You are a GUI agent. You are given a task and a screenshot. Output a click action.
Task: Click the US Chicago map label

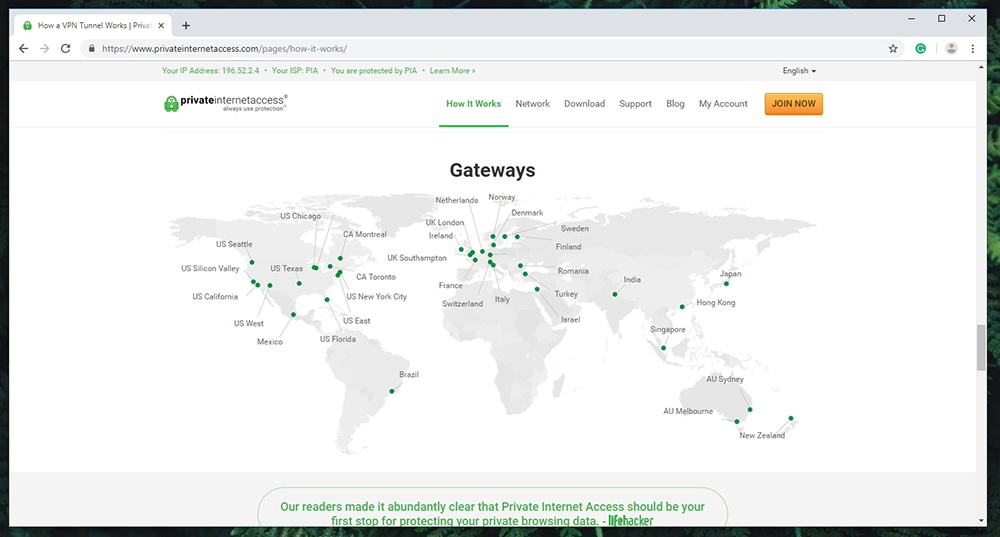click(300, 216)
